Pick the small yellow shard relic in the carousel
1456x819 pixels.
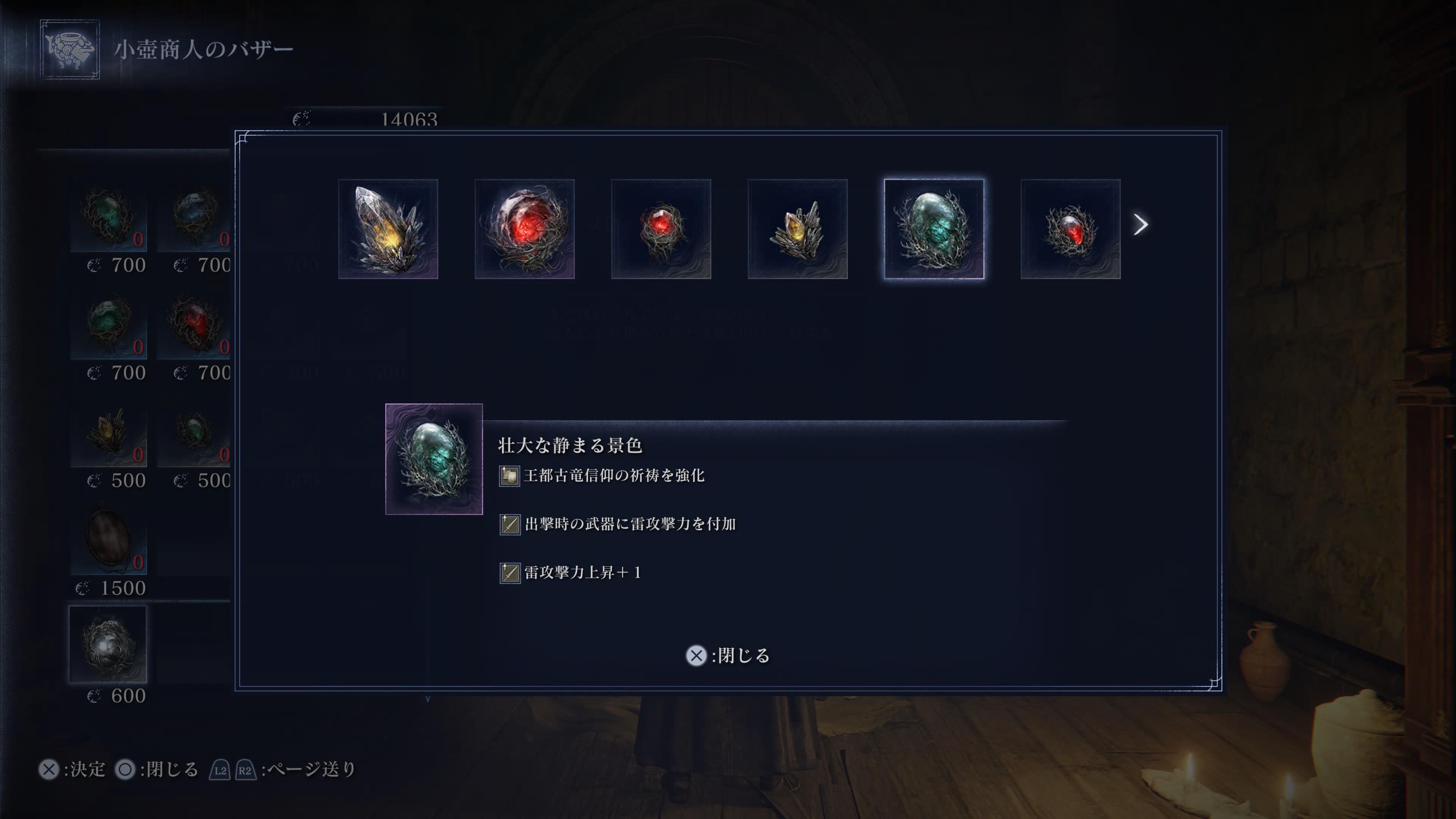click(x=797, y=229)
